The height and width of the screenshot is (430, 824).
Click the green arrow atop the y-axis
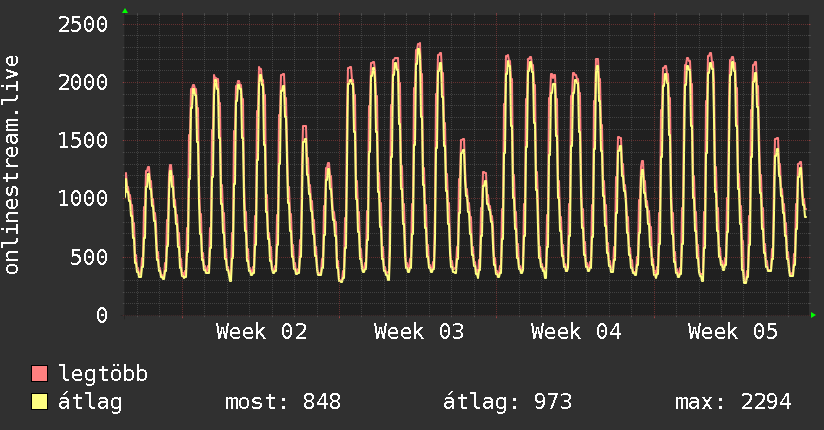(125, 11)
